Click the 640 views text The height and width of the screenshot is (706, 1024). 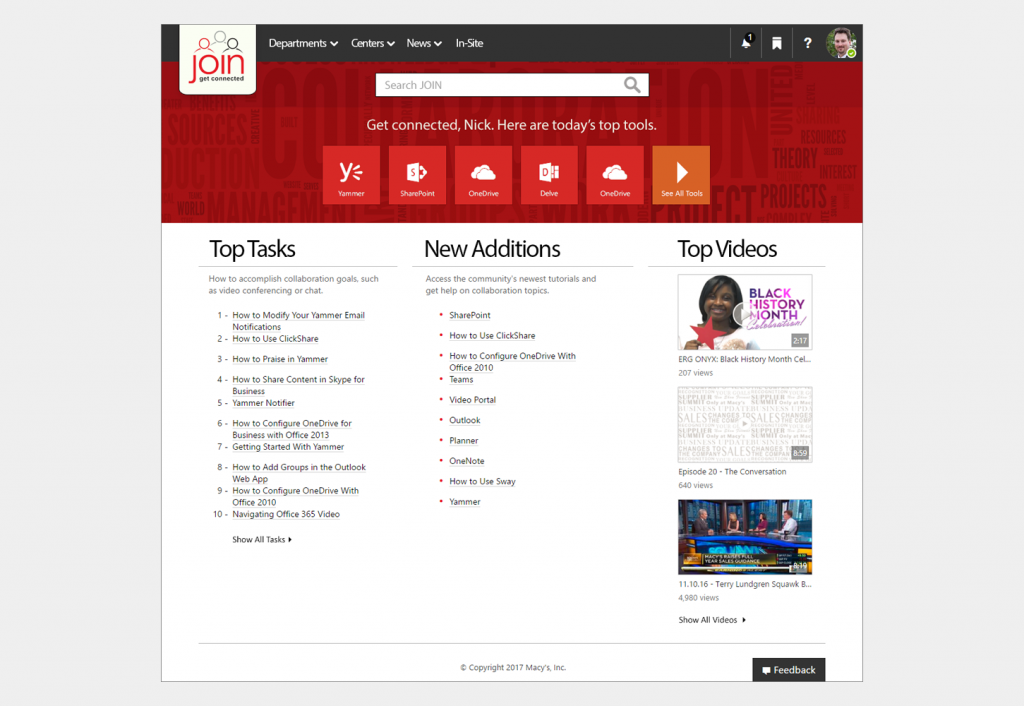click(696, 485)
